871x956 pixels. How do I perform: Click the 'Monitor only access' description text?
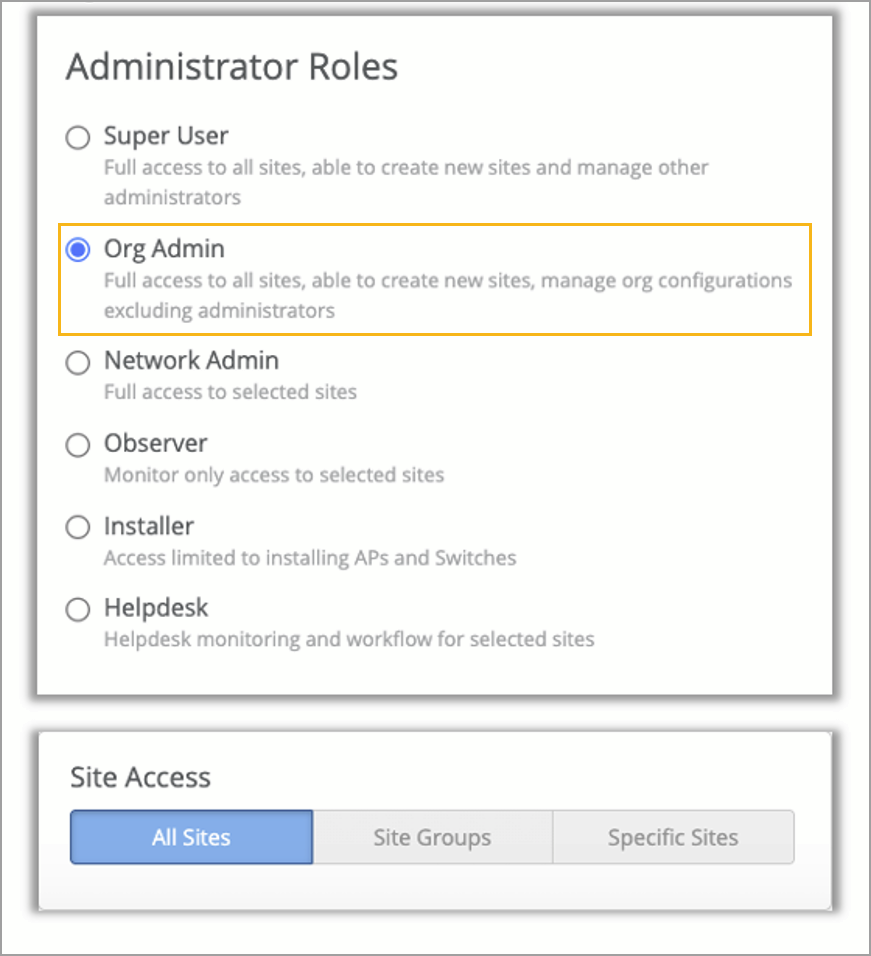[x=274, y=474]
